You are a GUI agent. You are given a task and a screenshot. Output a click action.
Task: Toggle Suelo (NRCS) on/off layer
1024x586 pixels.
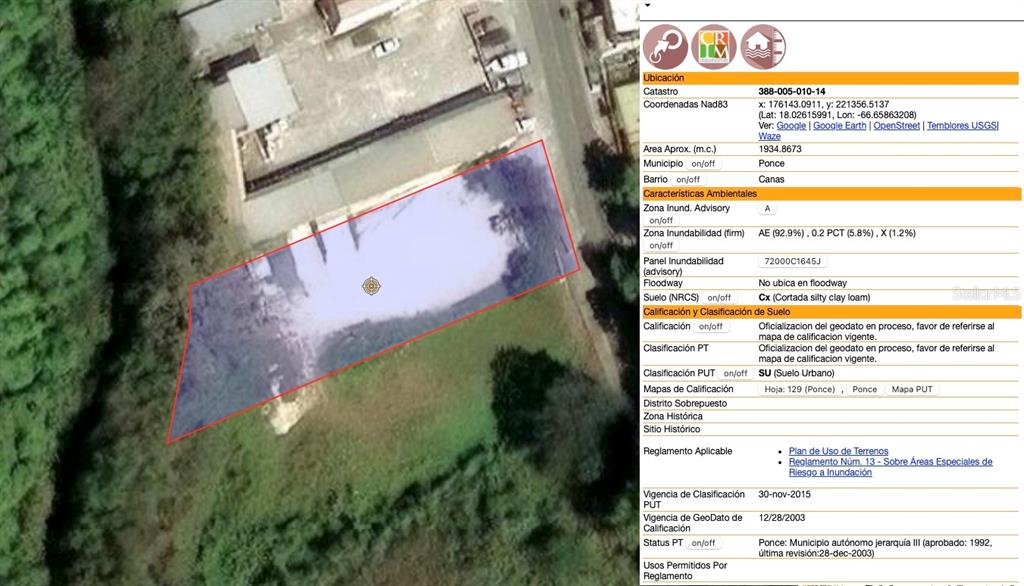[x=719, y=298]
